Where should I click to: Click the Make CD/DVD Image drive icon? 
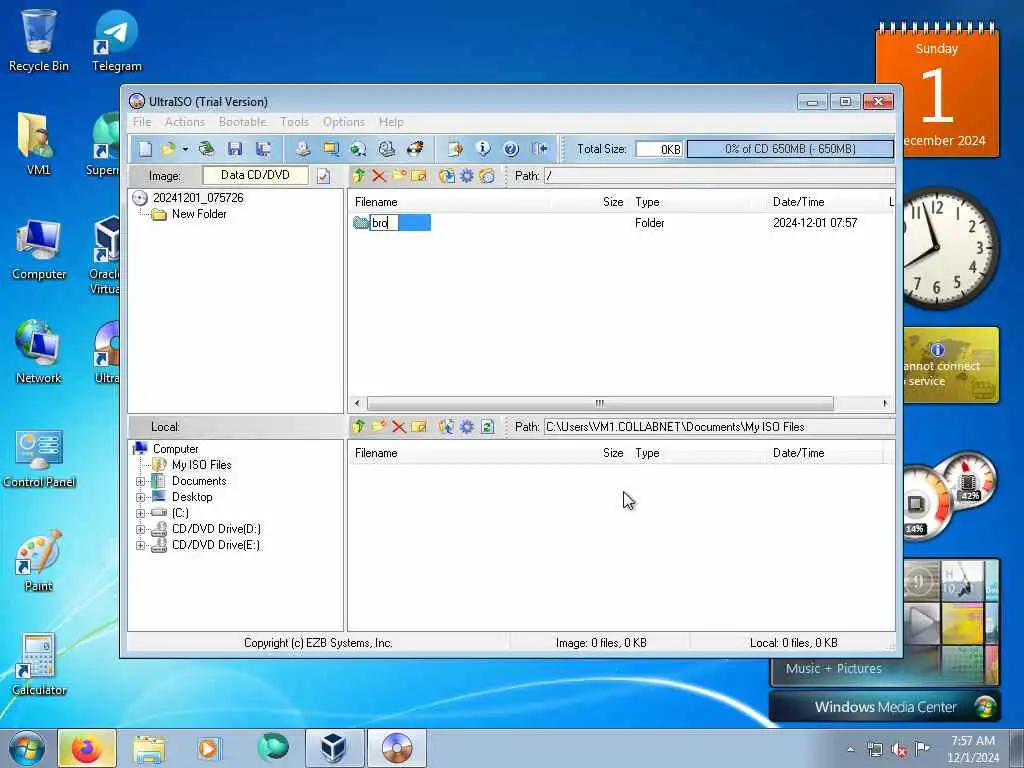[302, 149]
